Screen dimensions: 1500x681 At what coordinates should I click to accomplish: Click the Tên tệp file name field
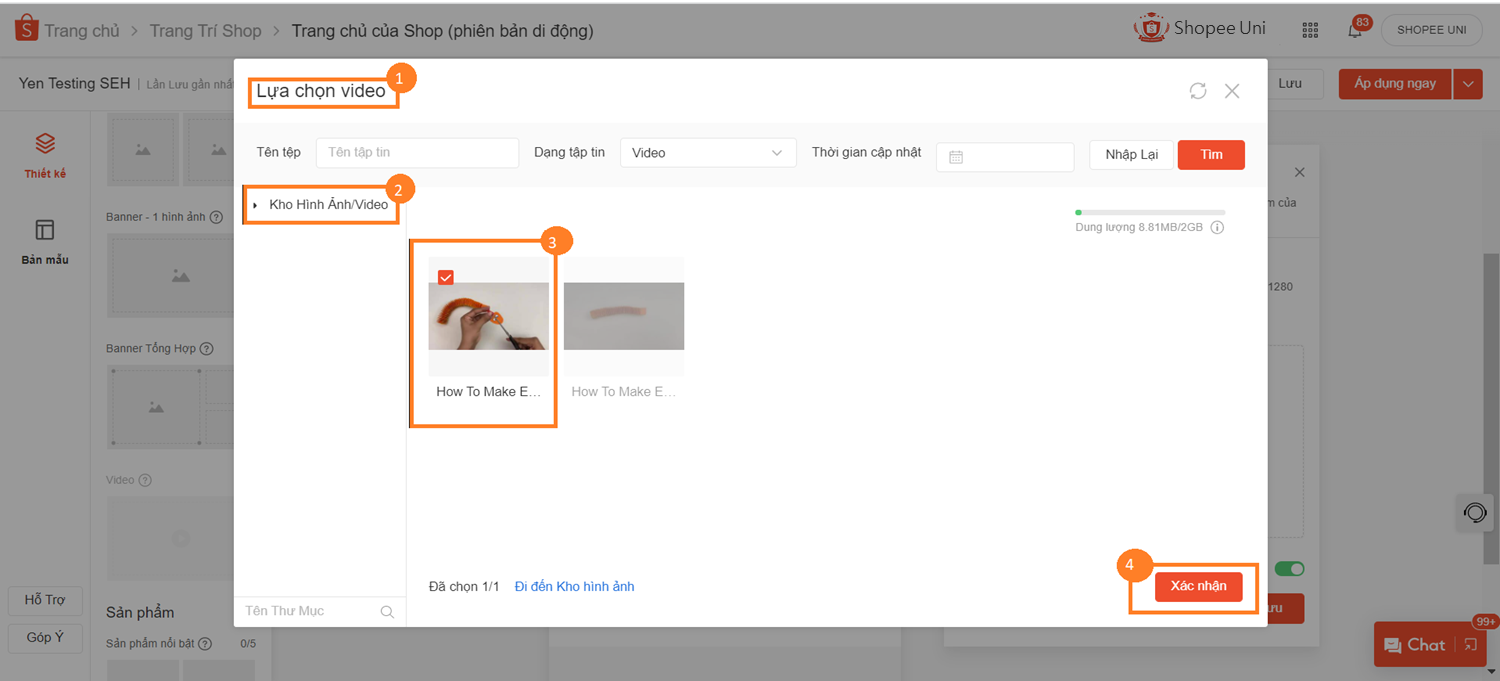(417, 153)
